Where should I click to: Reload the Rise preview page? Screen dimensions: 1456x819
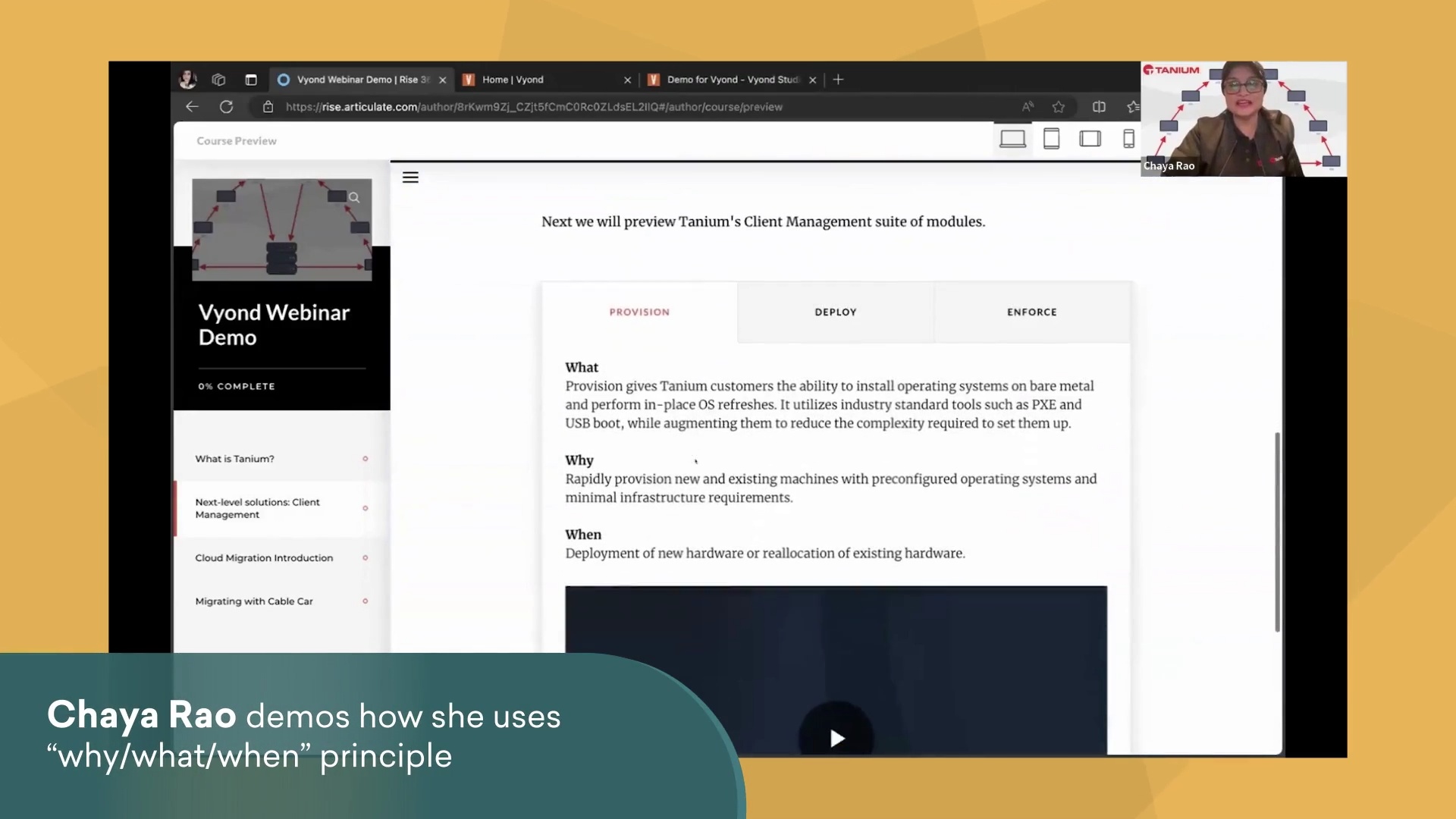pos(227,107)
